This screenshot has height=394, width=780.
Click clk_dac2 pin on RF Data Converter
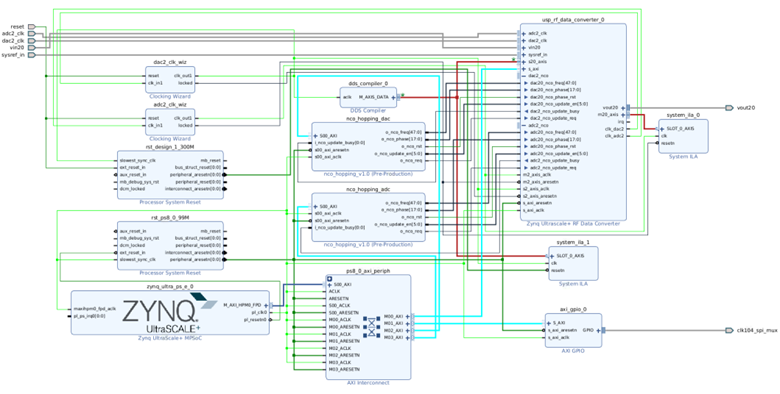tap(614, 128)
